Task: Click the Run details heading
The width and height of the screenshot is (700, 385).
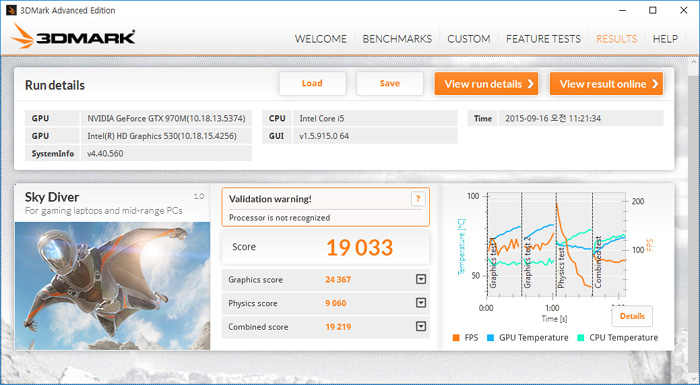Action: (x=54, y=85)
